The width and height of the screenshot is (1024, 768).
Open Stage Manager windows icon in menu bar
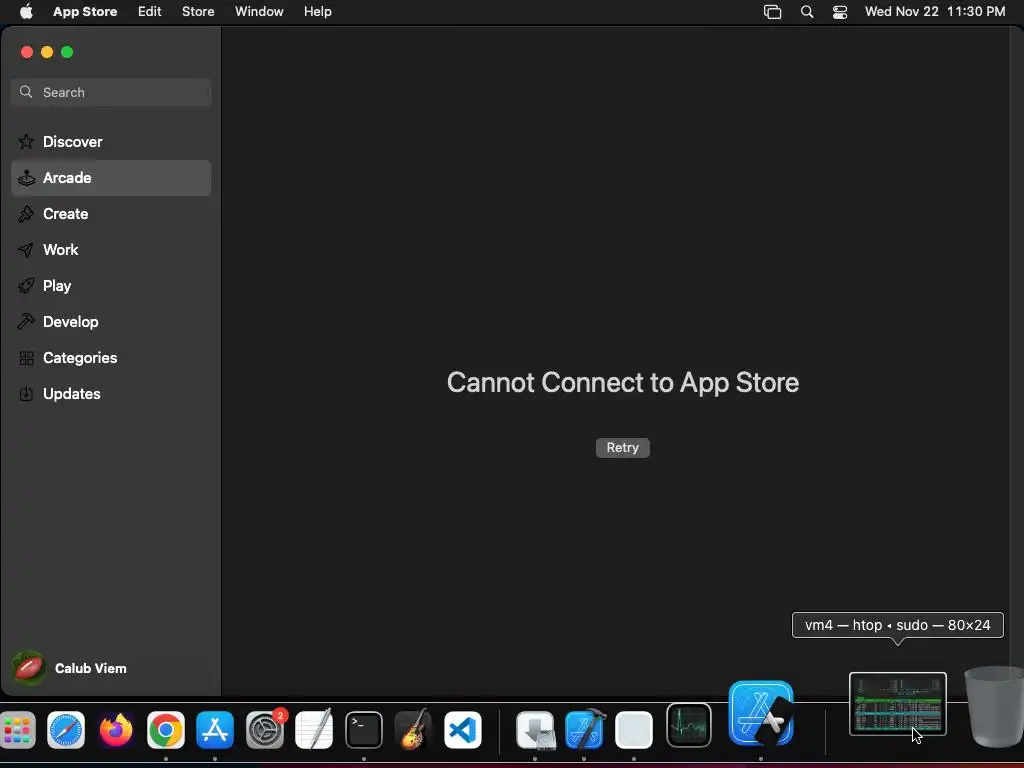click(x=773, y=12)
